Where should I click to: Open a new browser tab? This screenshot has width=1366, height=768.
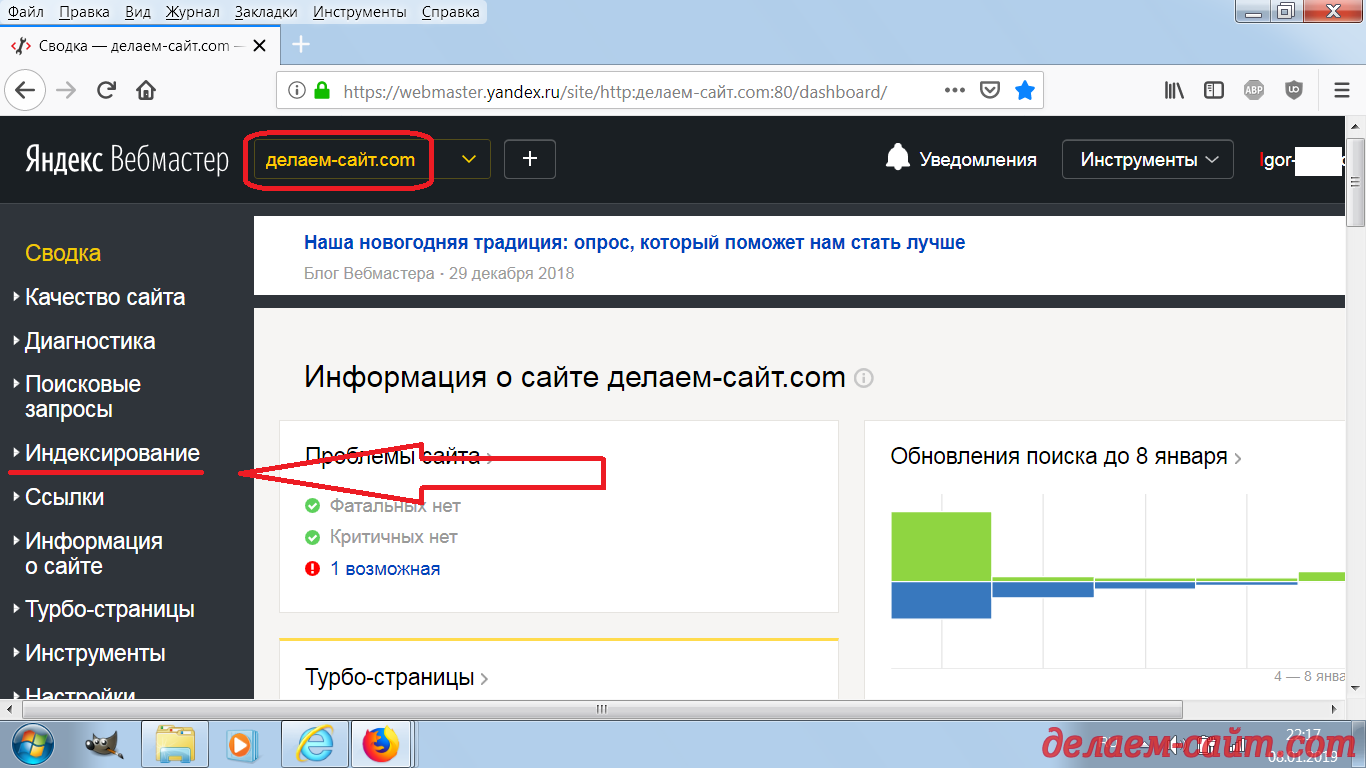point(300,45)
